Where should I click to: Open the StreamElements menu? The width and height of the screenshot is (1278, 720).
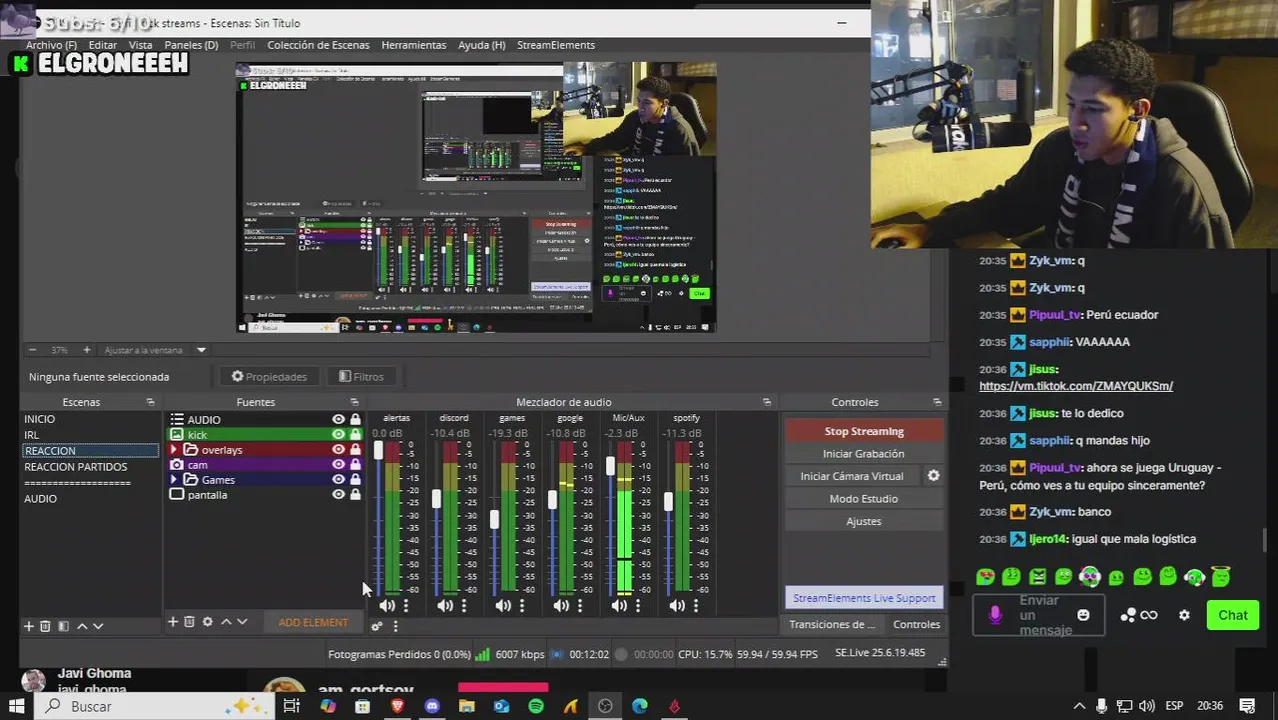(556, 45)
